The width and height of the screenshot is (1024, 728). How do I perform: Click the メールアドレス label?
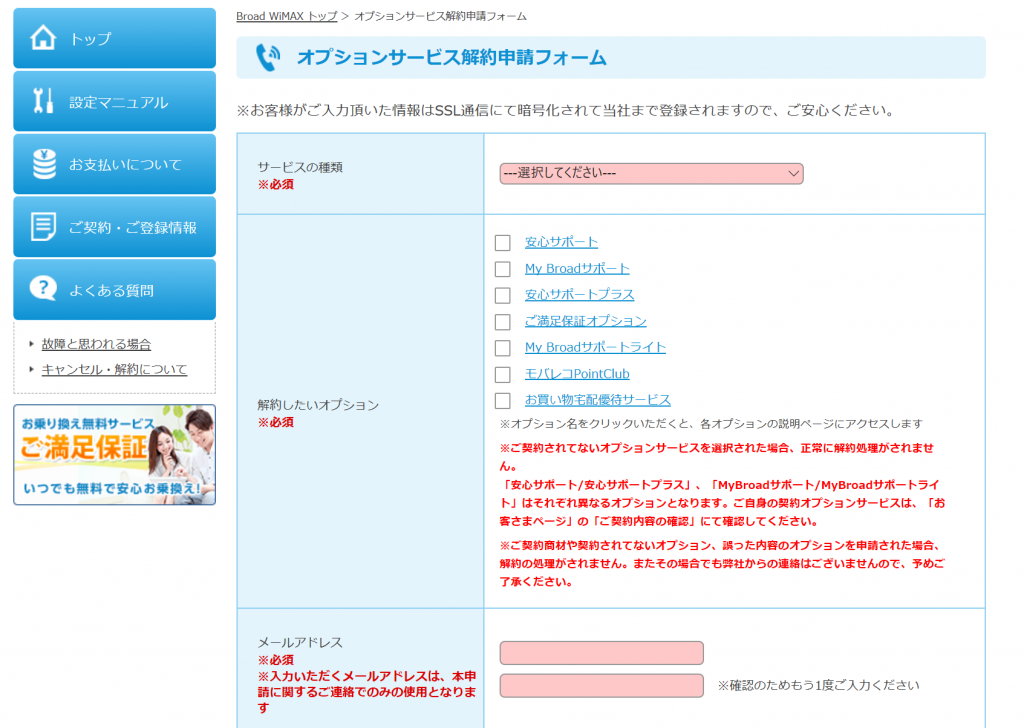point(300,642)
